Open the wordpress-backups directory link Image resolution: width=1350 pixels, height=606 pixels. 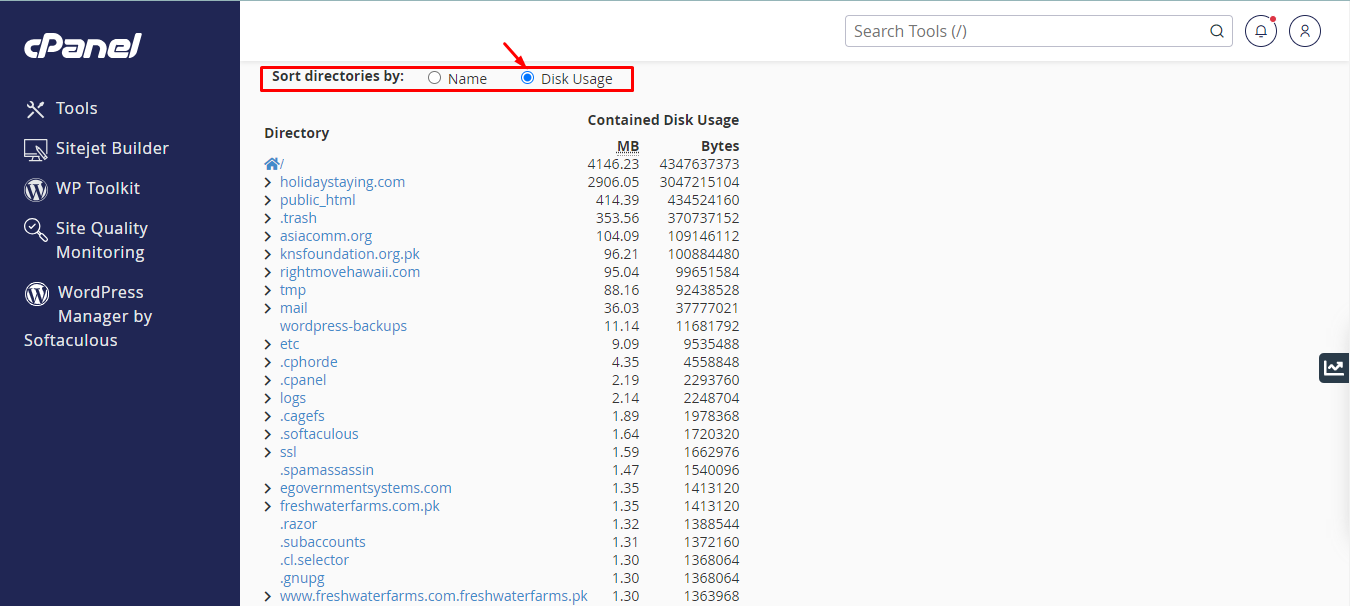tap(343, 326)
